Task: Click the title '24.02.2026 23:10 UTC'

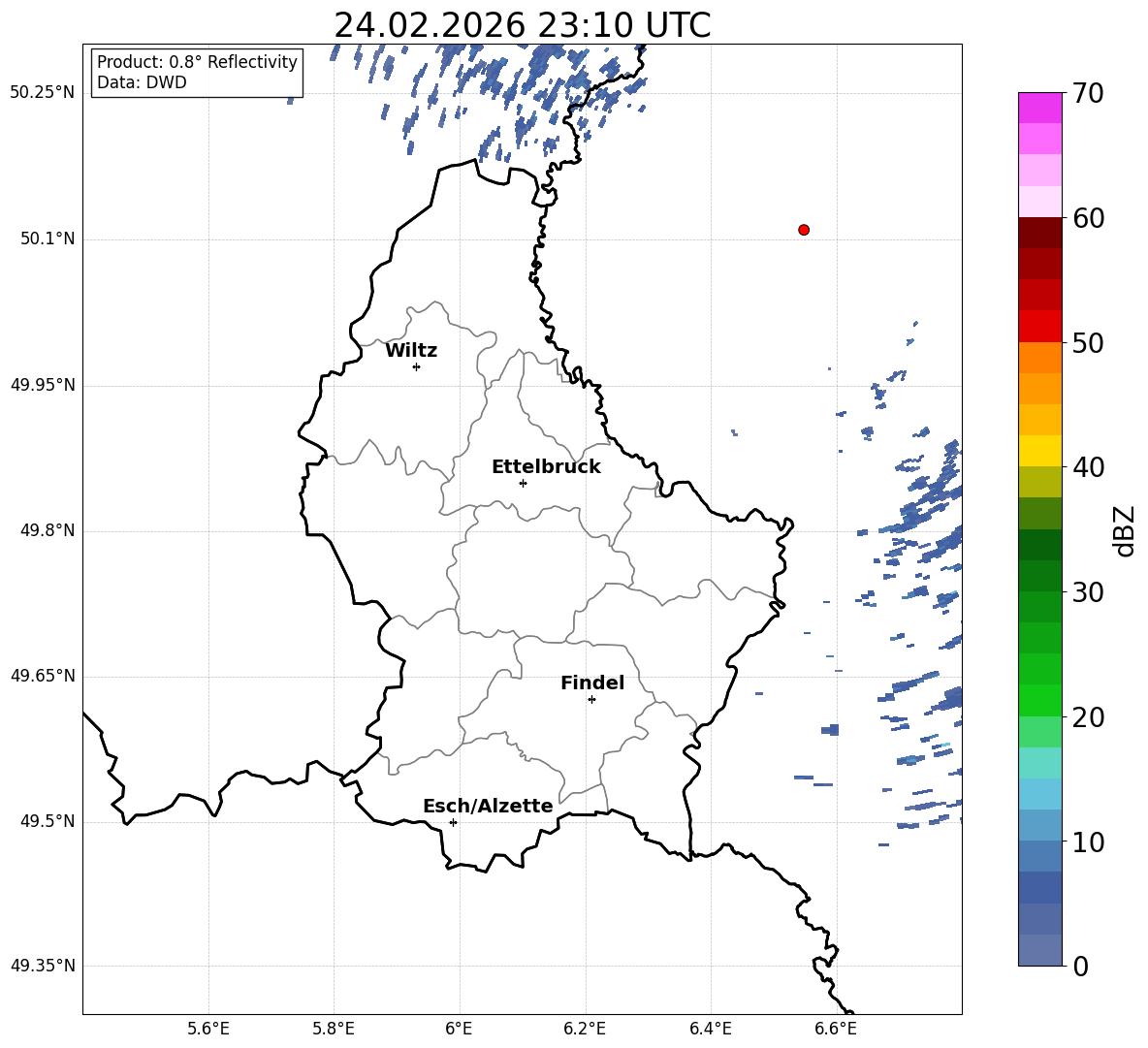Action: [522, 25]
